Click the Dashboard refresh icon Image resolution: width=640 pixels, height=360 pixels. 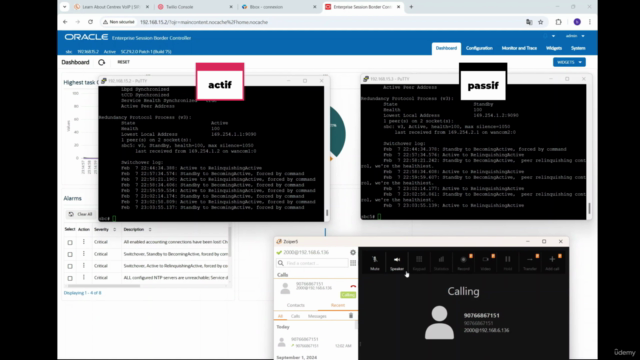101,62
